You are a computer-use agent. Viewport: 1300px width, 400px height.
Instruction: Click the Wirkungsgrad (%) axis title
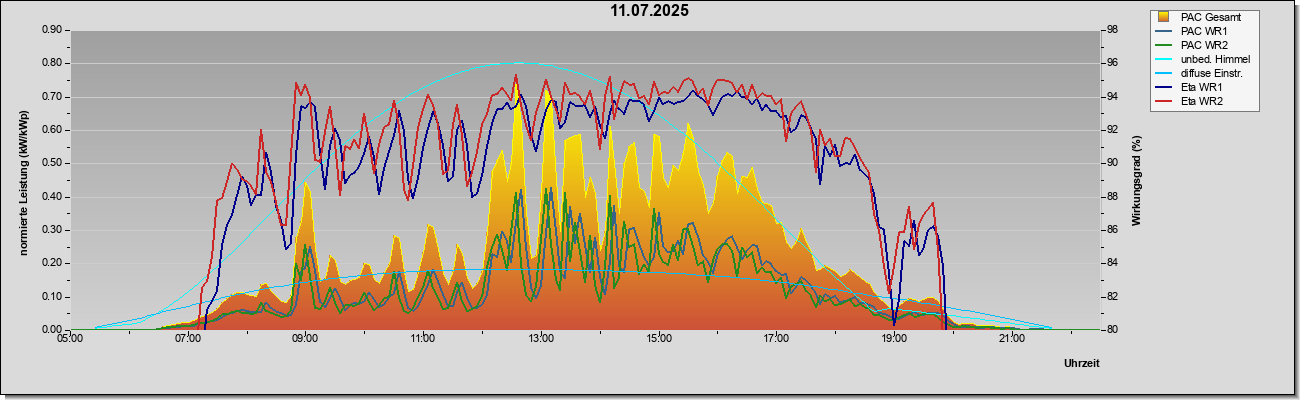1138,180
